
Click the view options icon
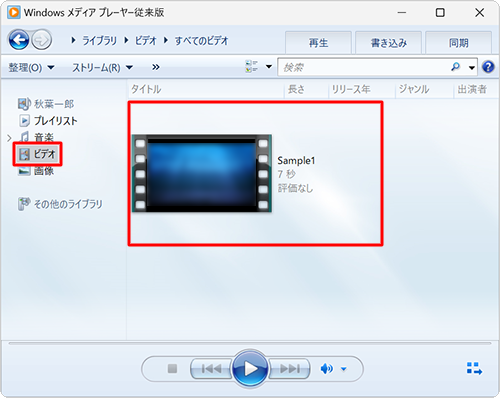pyautogui.click(x=252, y=66)
